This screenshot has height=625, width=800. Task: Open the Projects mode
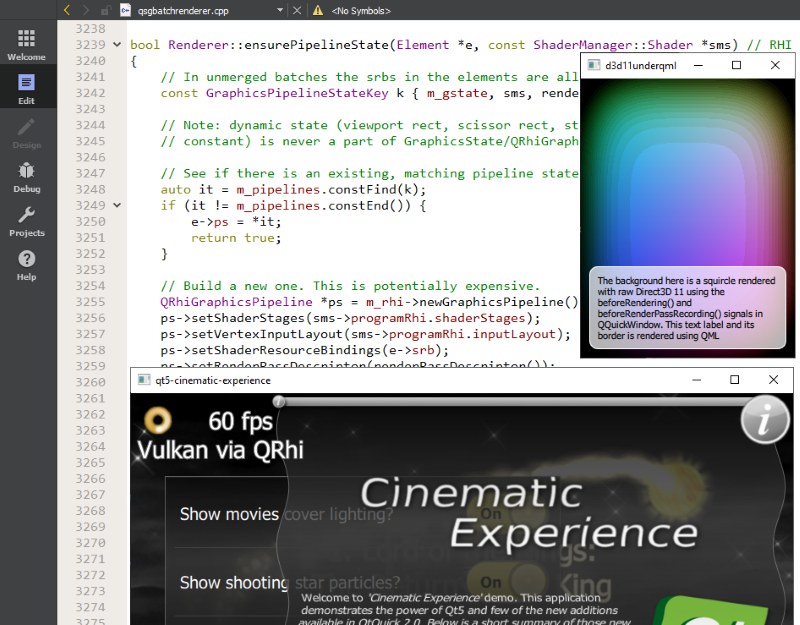pyautogui.click(x=27, y=220)
